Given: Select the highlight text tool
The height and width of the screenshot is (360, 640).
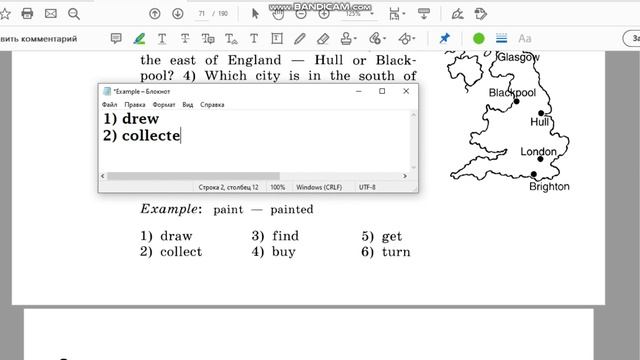Looking at the screenshot, I should (x=139, y=38).
